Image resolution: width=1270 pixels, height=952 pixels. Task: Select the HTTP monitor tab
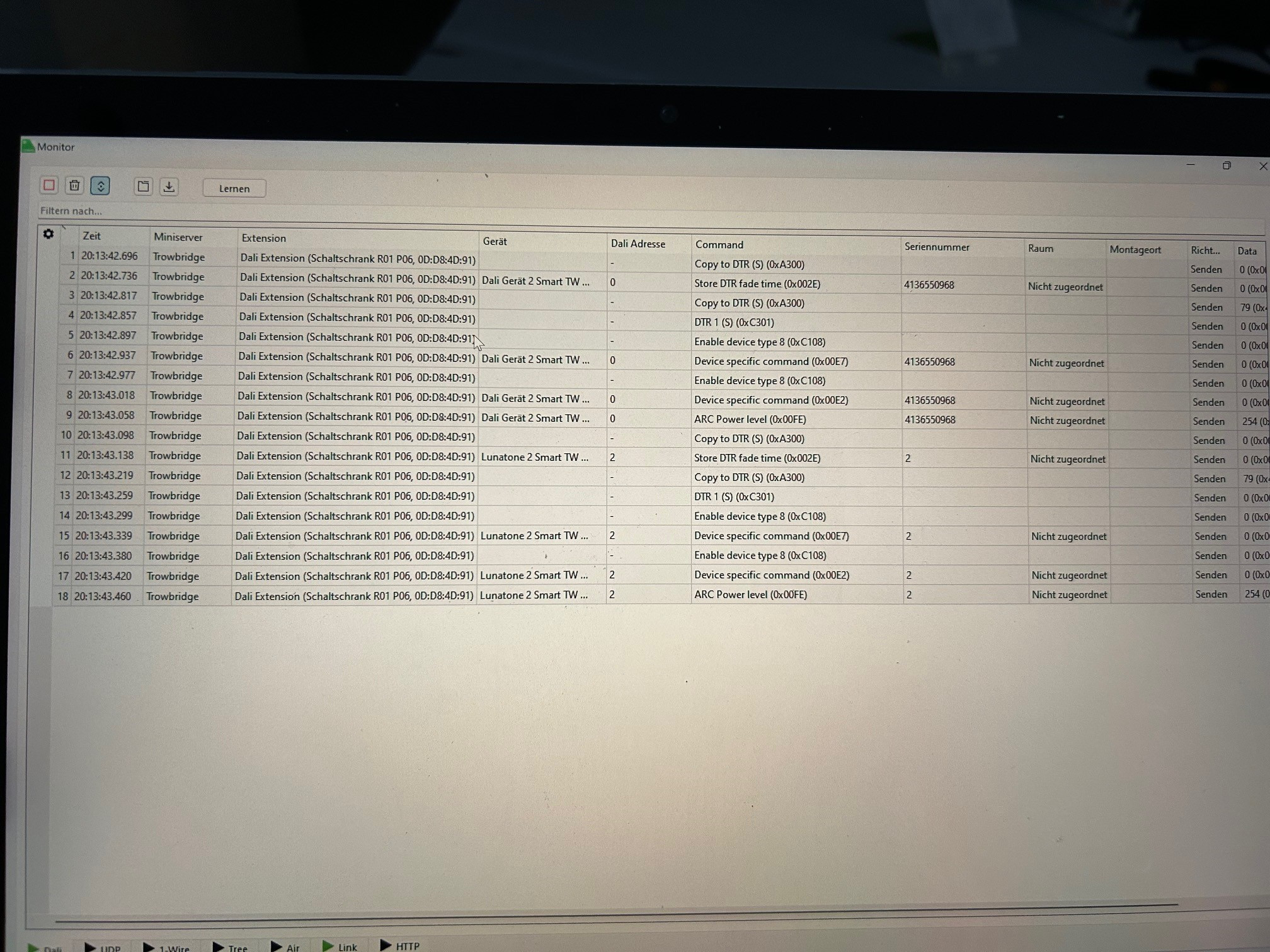click(x=400, y=946)
